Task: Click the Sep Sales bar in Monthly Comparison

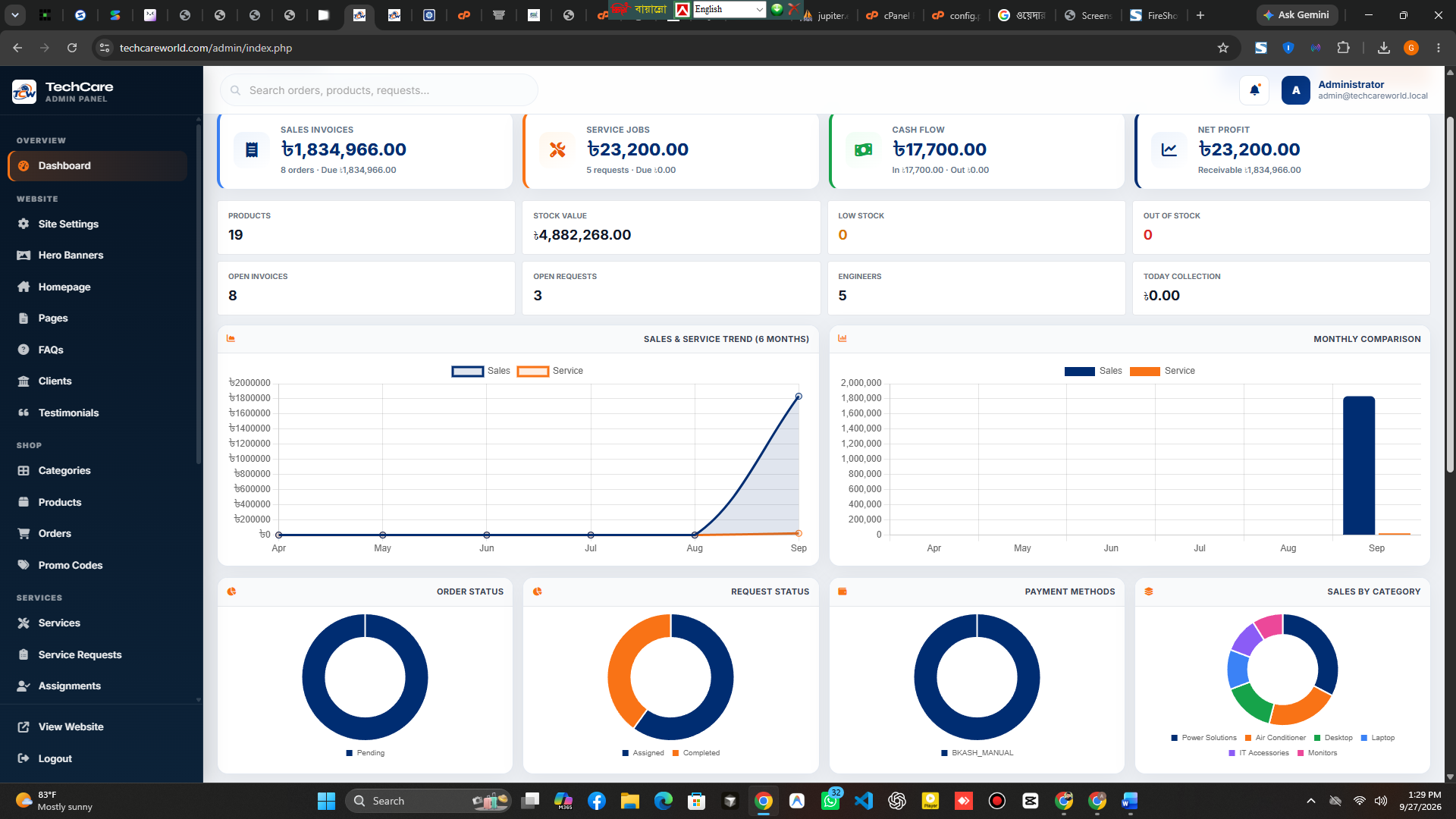Action: [1358, 466]
